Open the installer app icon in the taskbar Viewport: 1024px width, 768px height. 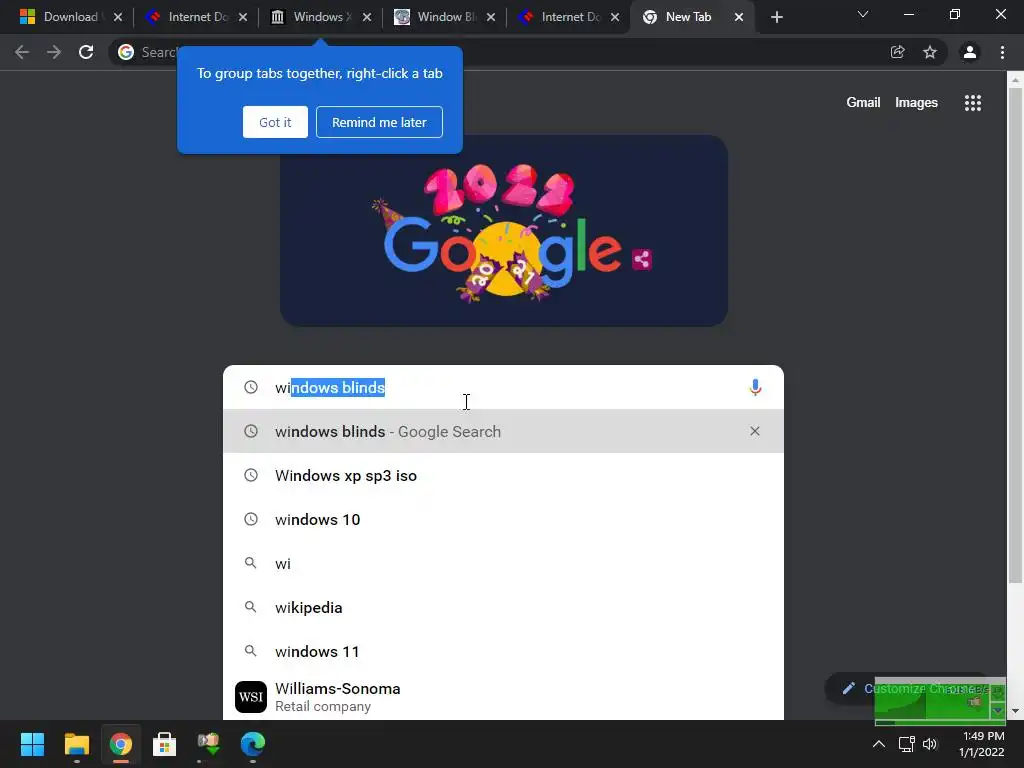[x=208, y=744]
